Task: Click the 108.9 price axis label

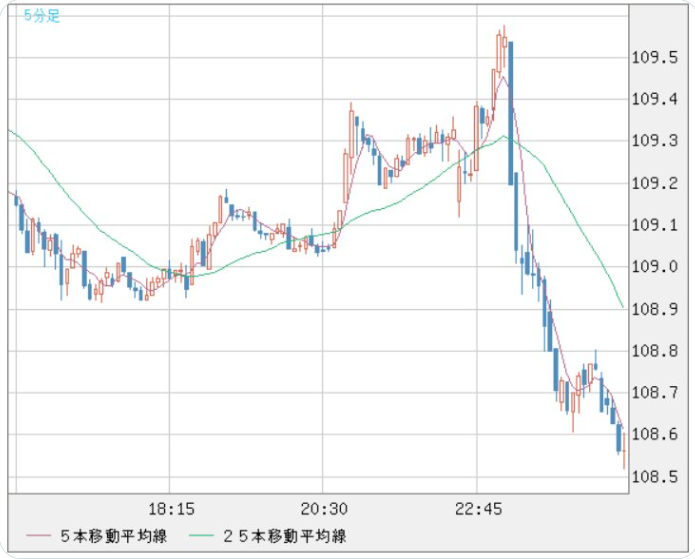Action: (x=657, y=309)
